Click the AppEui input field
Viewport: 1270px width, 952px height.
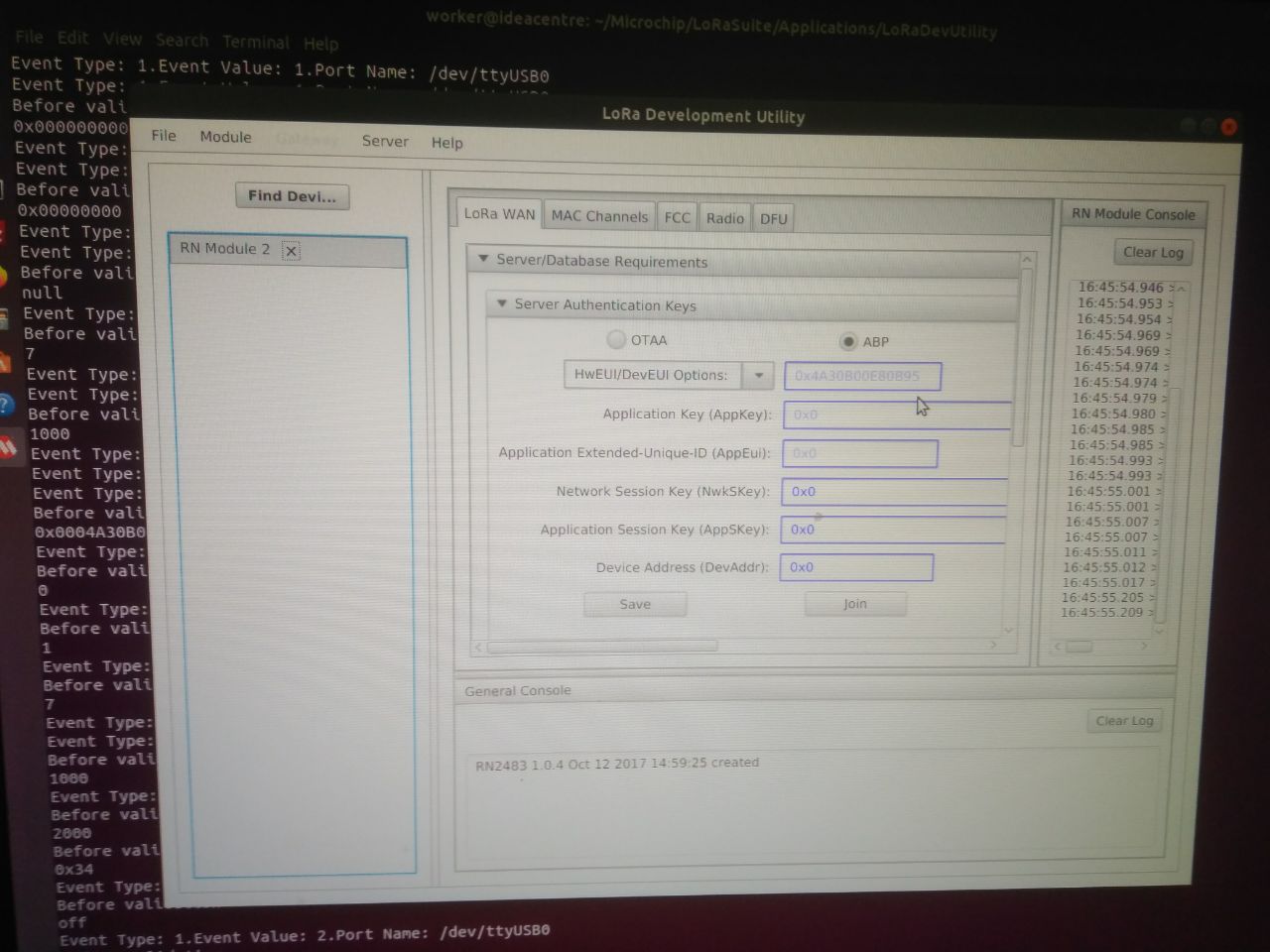859,453
